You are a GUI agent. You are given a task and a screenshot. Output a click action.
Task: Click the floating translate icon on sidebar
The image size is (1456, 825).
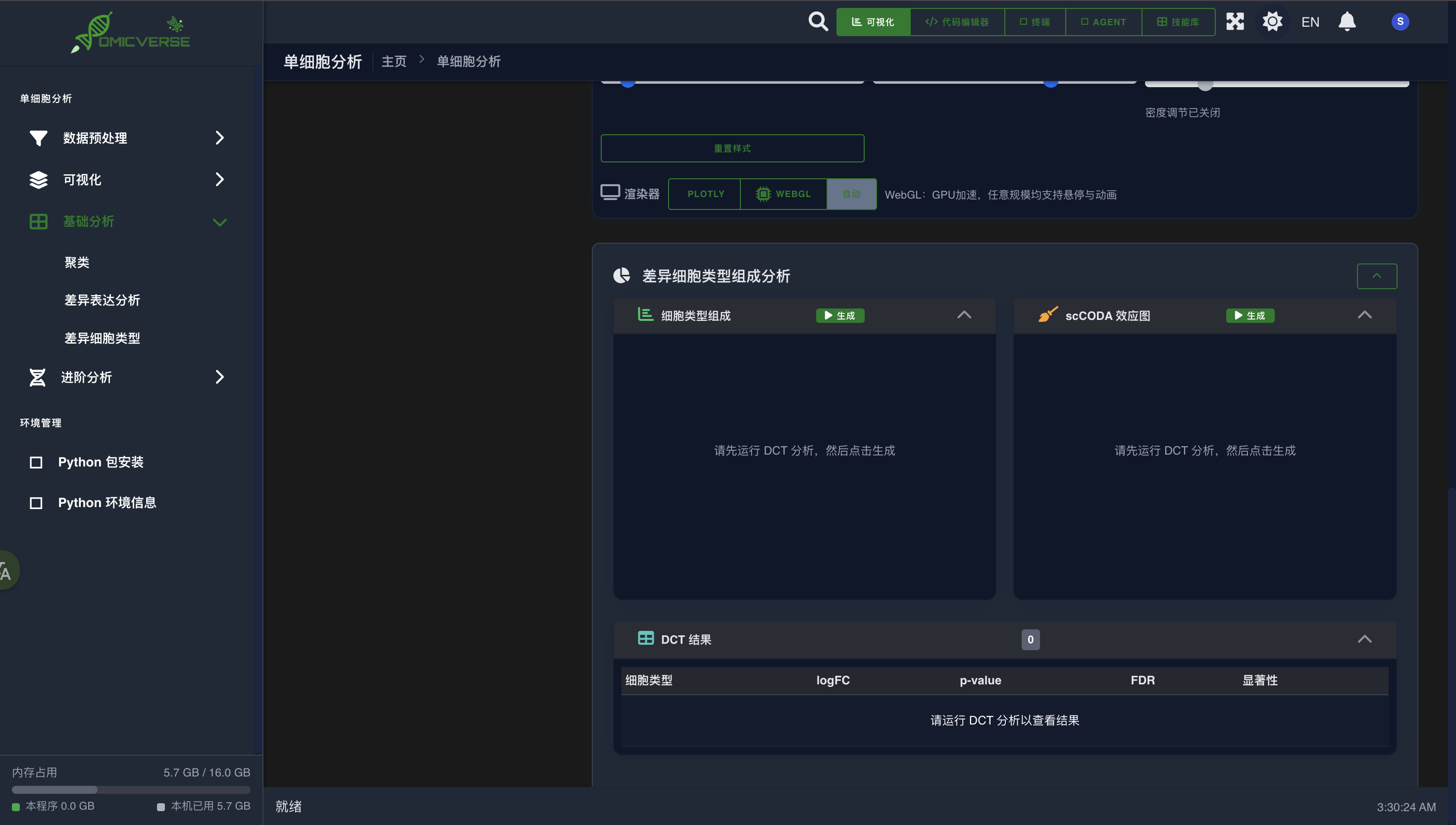[7, 570]
